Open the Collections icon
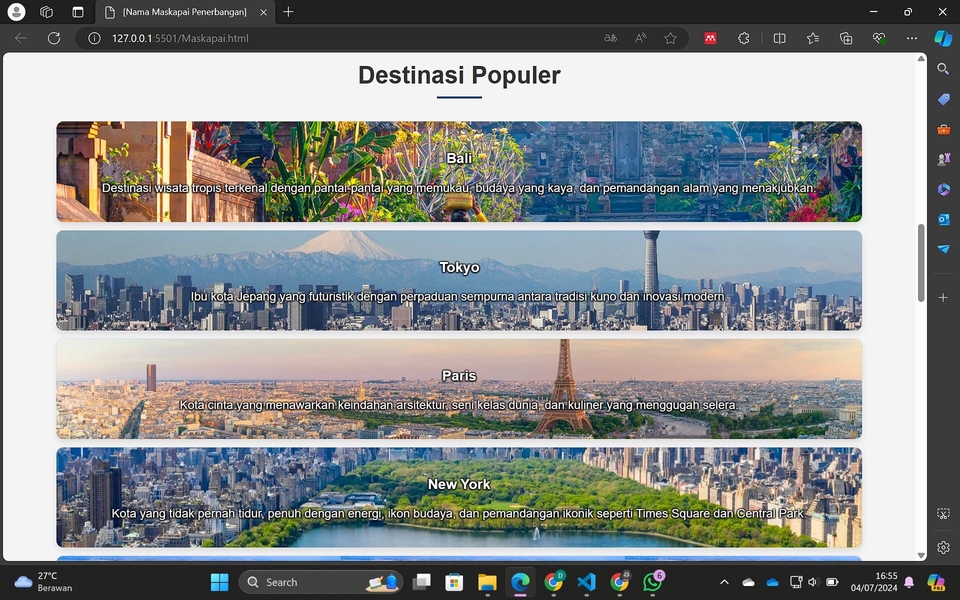This screenshot has height=600, width=960. coord(846,38)
